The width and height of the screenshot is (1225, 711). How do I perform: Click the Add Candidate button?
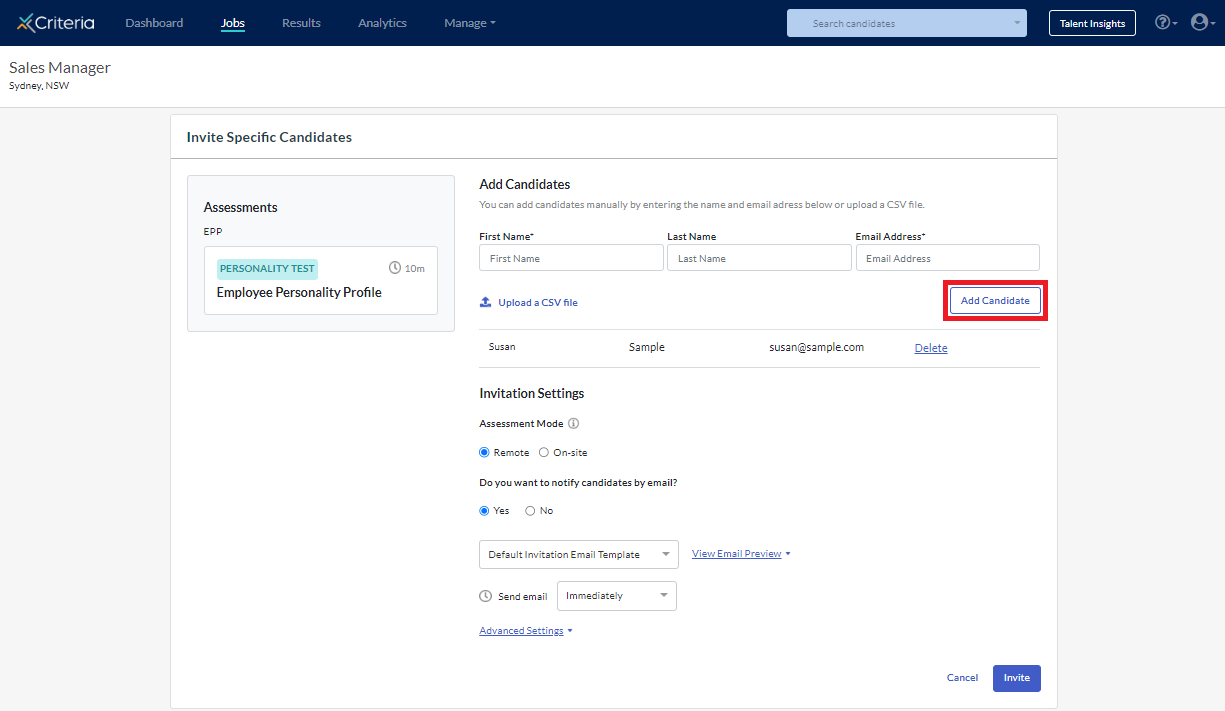click(995, 300)
